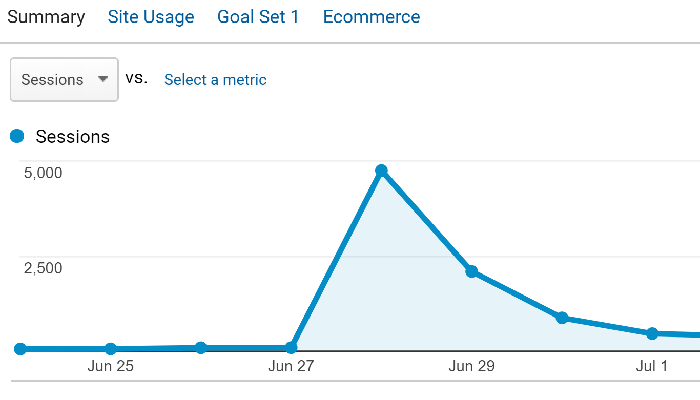Click the 5,000 y-axis label

pyautogui.click(x=43, y=172)
